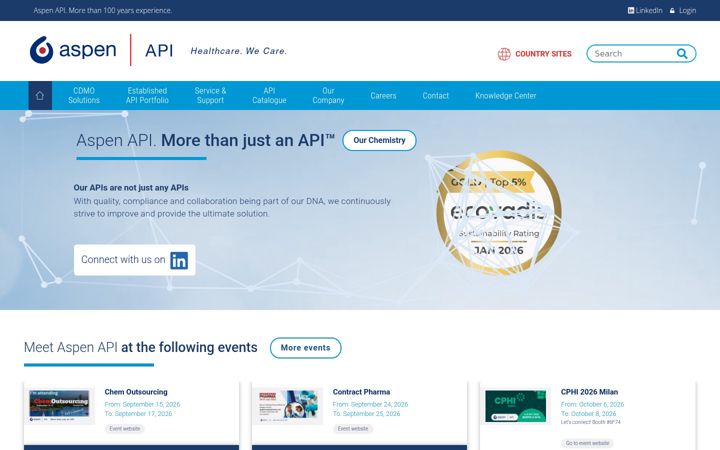Open Chem Outsourcing event thumbnail
This screenshot has height=450, width=720.
point(59,406)
